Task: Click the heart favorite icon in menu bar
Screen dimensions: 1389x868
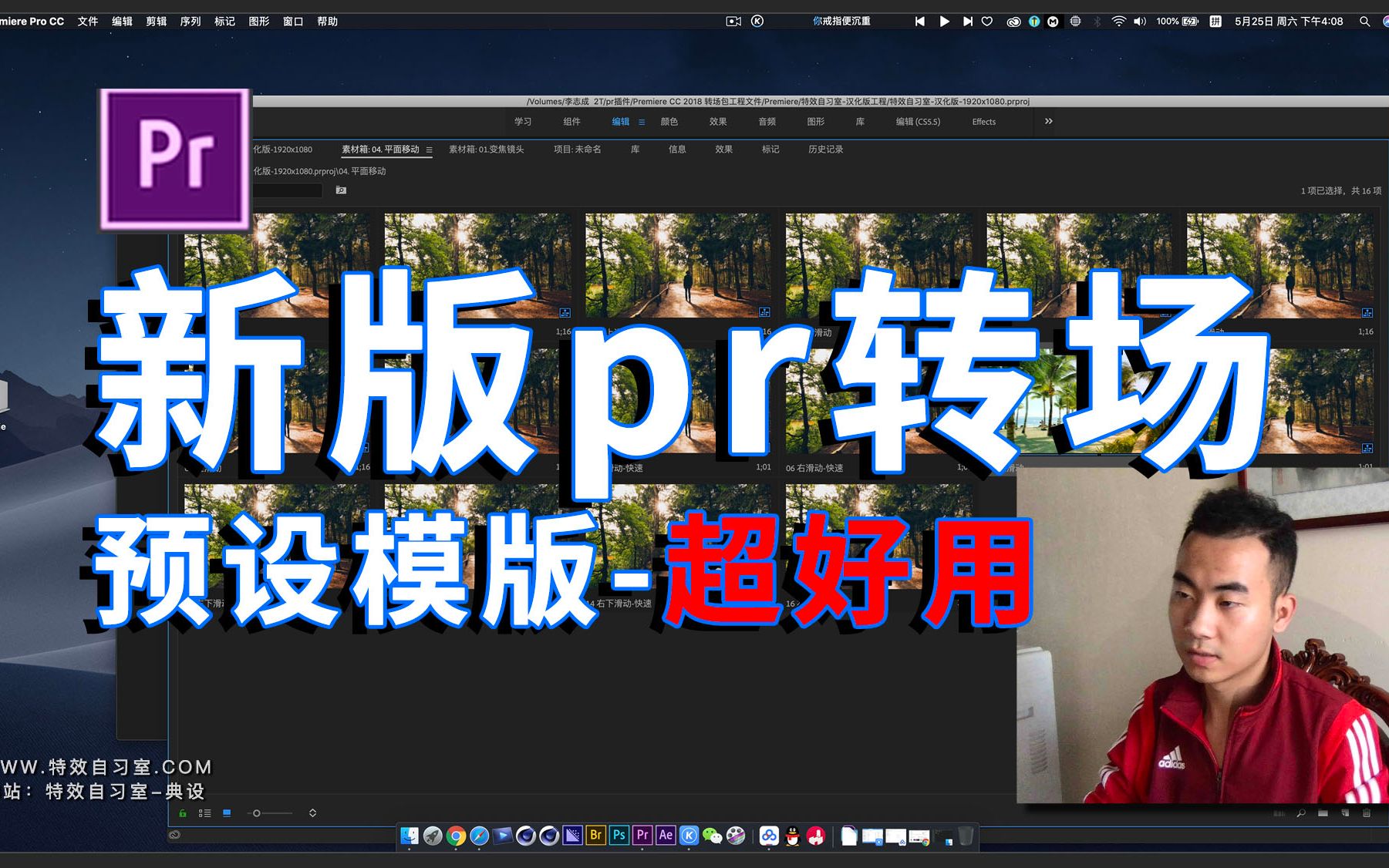Action: pyautogui.click(x=987, y=22)
